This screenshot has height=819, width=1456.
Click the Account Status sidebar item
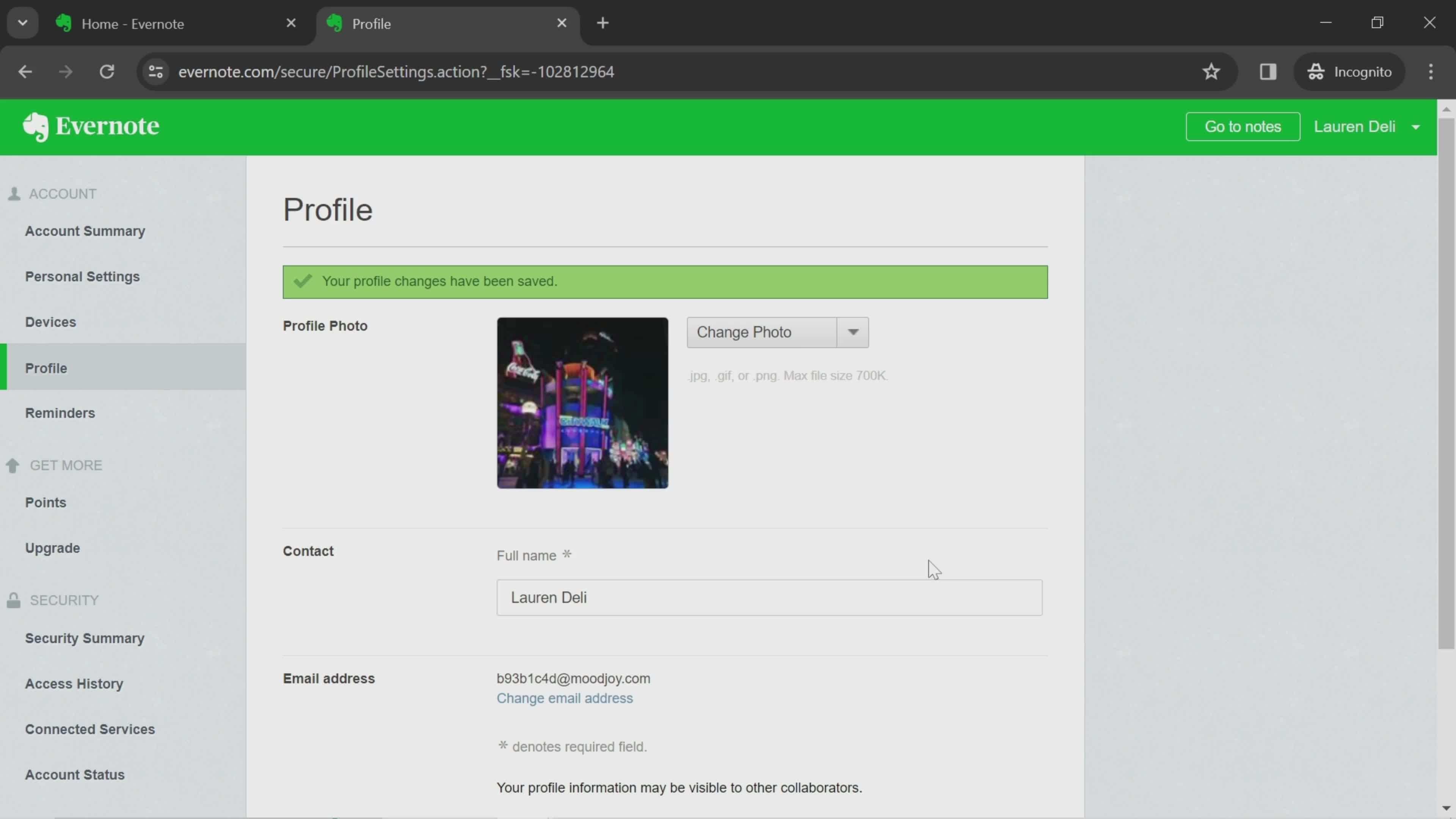click(x=75, y=774)
